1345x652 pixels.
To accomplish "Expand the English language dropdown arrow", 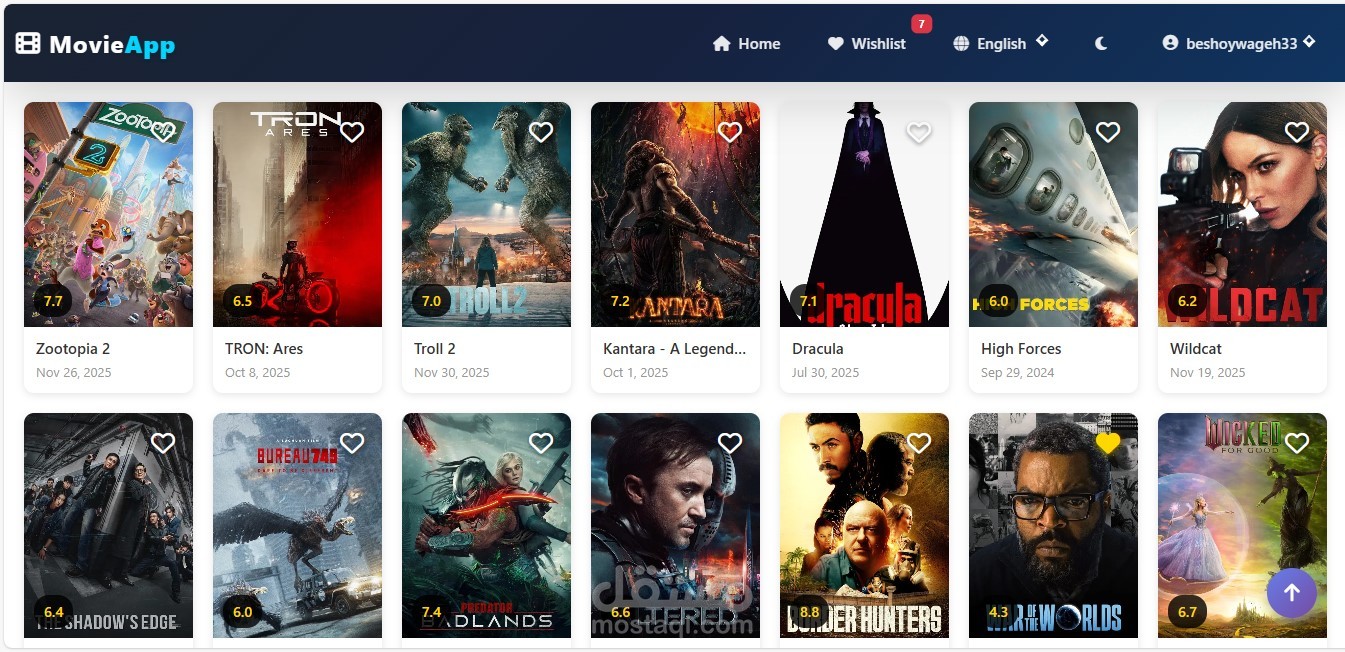I will [x=1042, y=41].
